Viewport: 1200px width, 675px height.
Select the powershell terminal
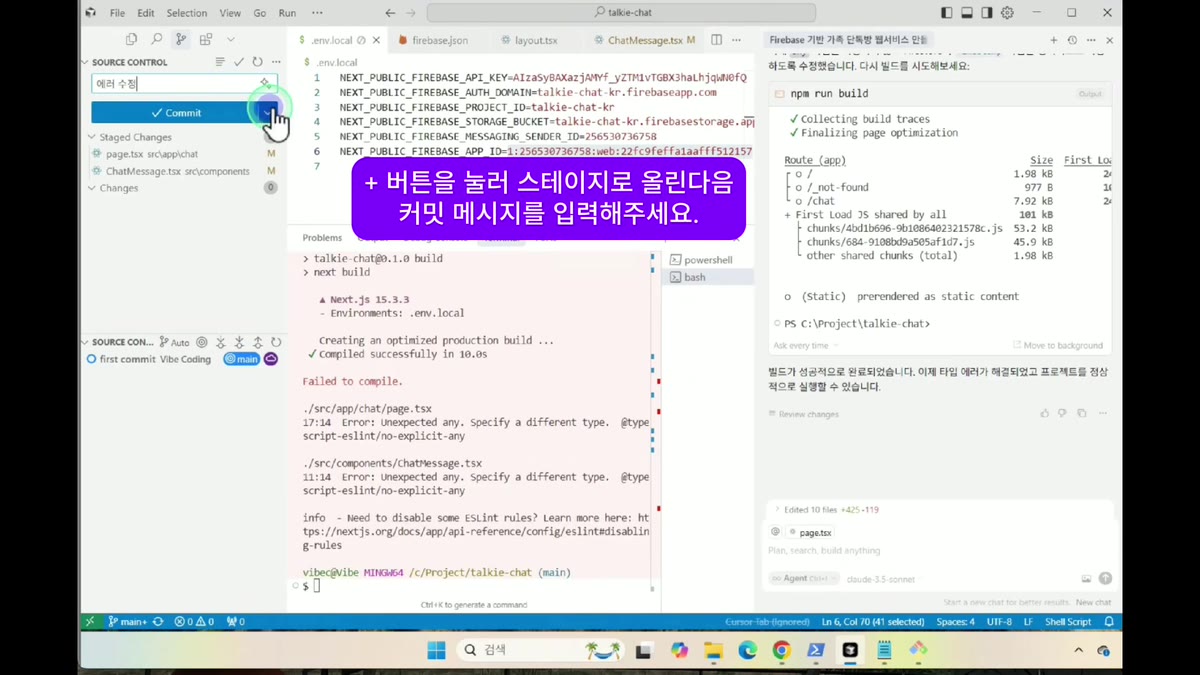coord(708,260)
